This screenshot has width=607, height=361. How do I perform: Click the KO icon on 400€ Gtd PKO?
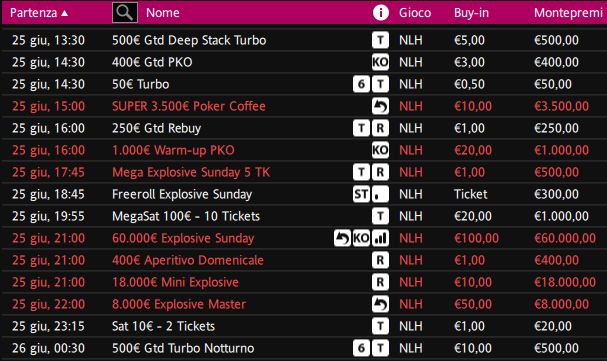tap(380, 62)
